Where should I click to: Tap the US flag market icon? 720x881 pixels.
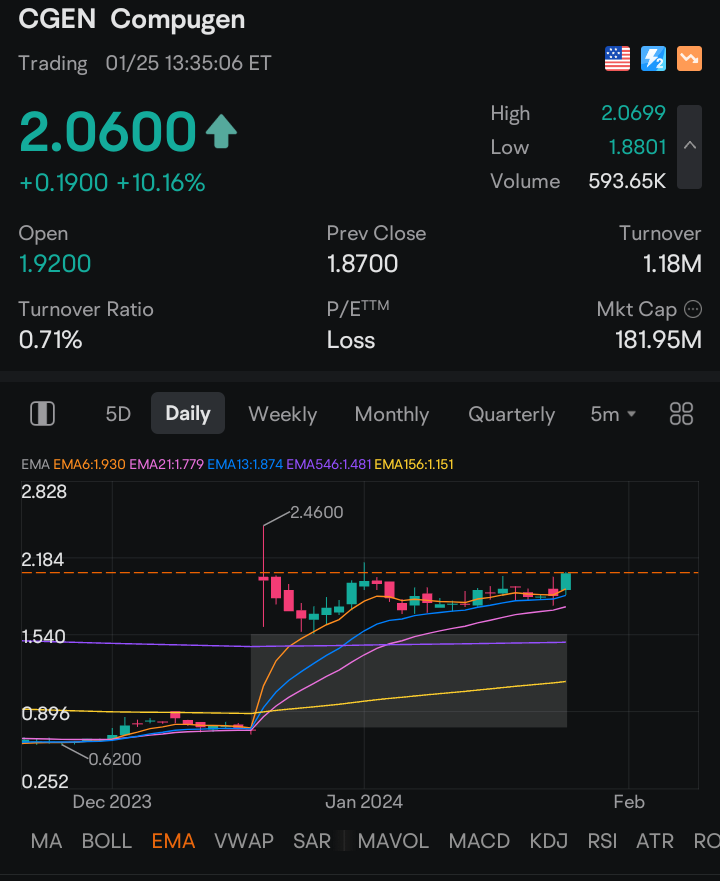tap(617, 59)
